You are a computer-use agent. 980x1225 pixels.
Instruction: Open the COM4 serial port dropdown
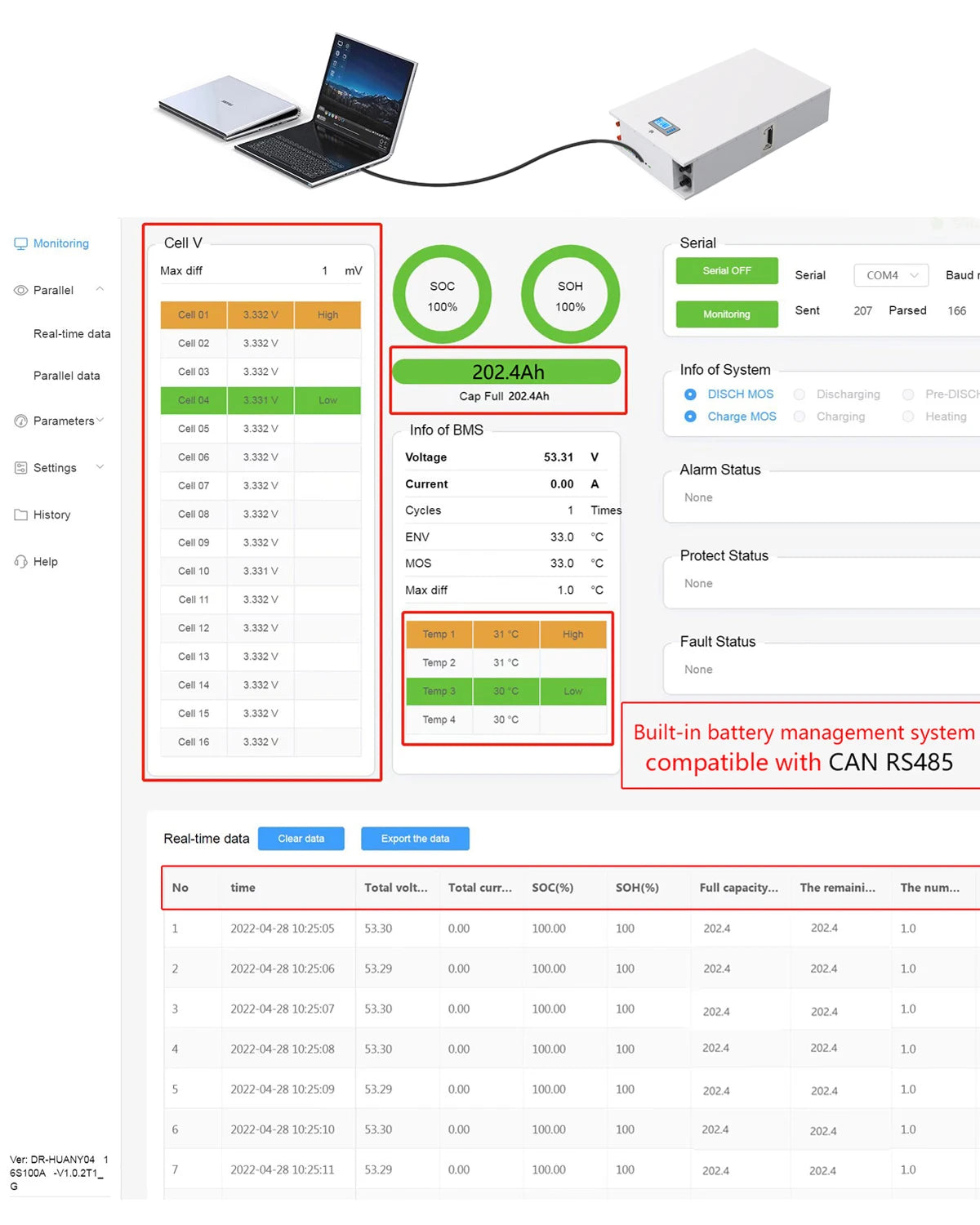(891, 275)
